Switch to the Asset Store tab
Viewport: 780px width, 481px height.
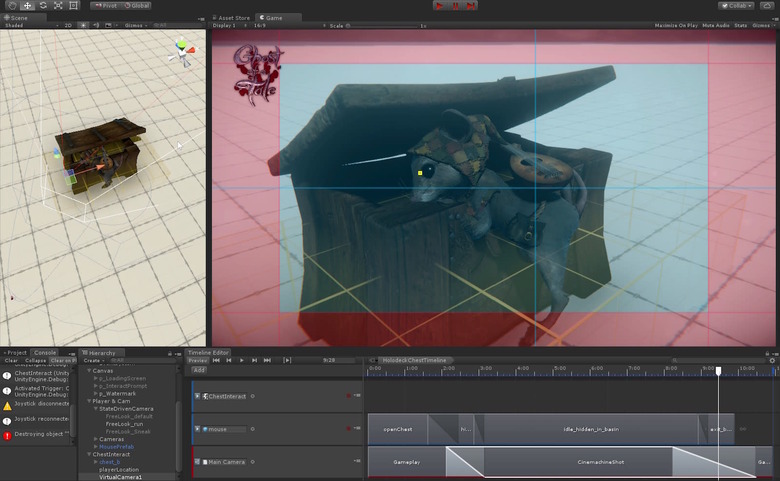tap(234, 18)
